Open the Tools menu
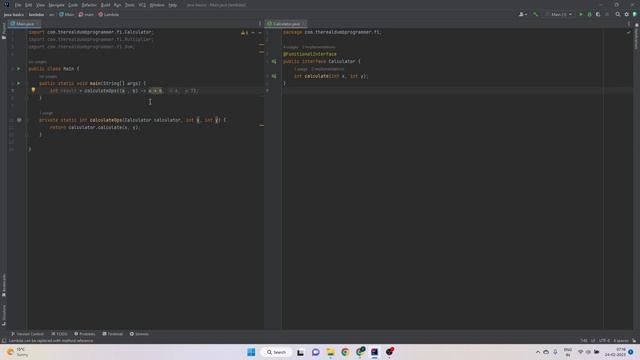640x360 pixels. click(130, 5)
